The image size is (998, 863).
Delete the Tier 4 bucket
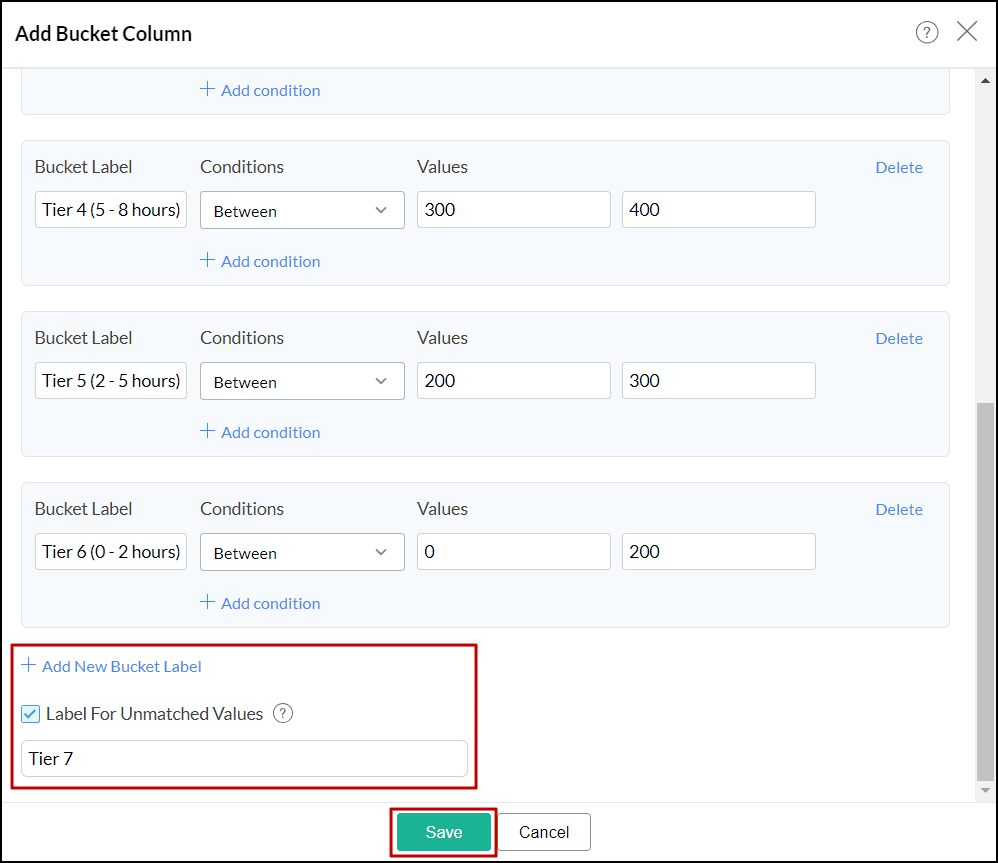click(x=898, y=168)
